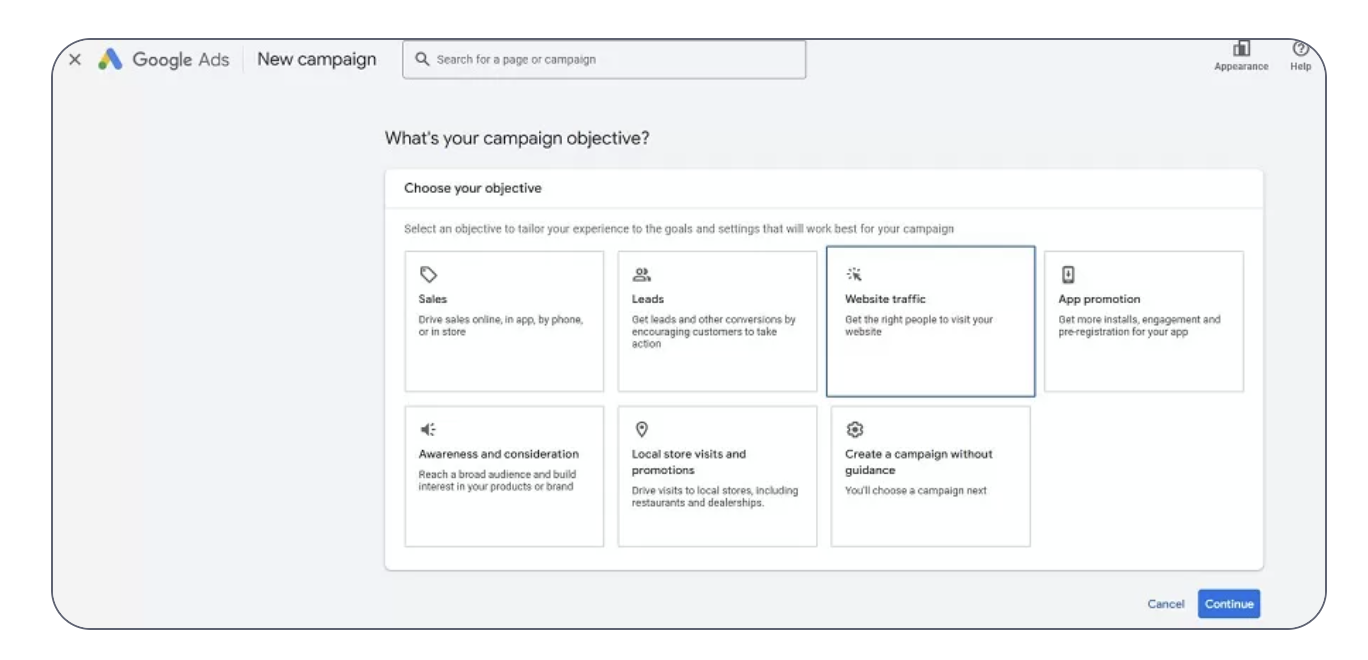Viewport: 1368px width, 660px height.
Task: Click the gear icon for campaign without guidance
Action: [854, 429]
